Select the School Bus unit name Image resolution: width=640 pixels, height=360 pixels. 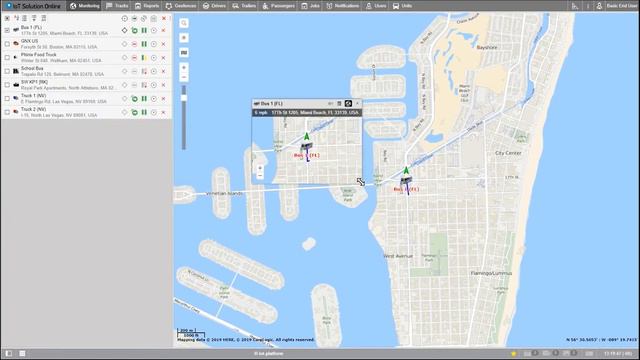pyautogui.click(x=32, y=68)
